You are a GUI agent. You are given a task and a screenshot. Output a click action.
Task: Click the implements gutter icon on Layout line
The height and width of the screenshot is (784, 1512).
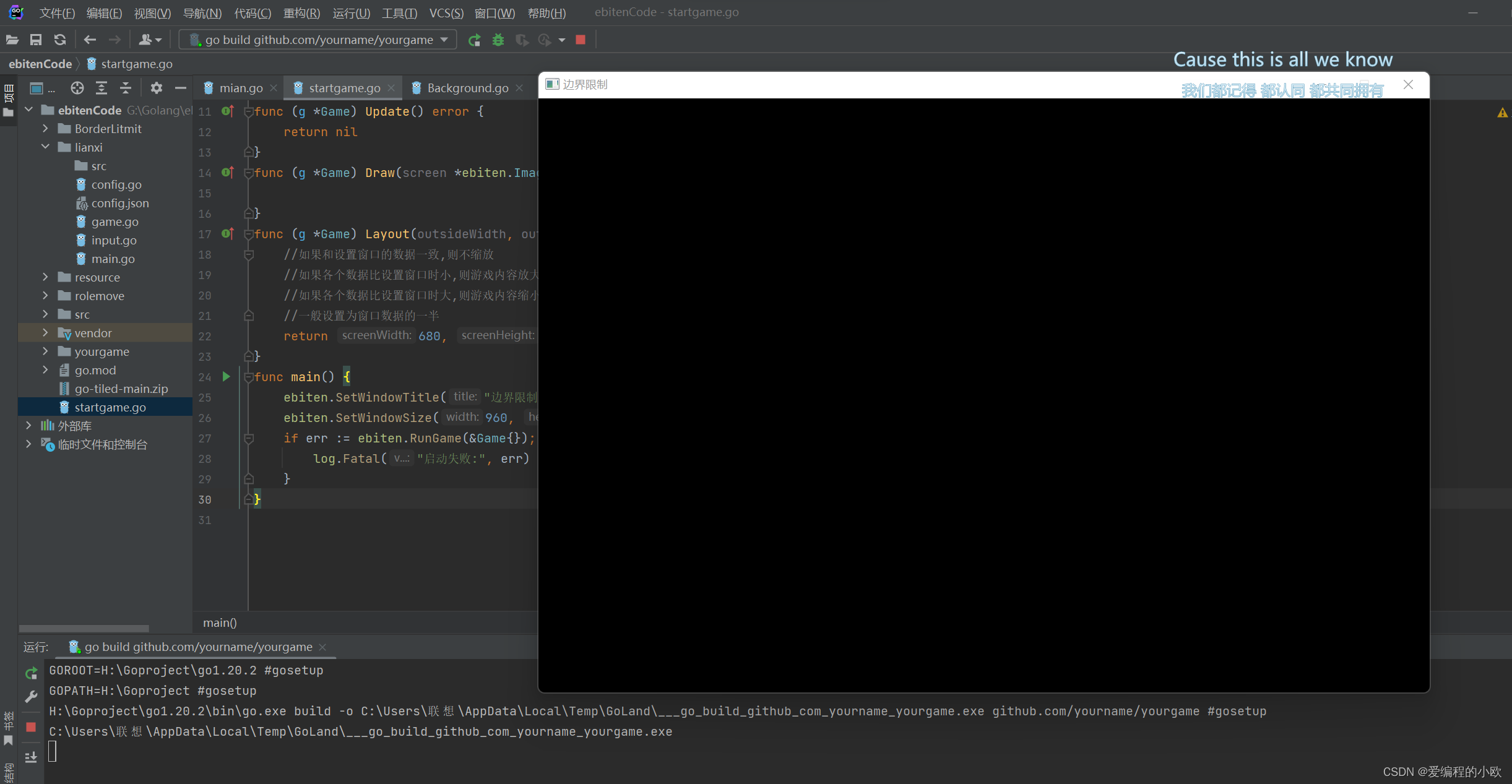point(228,234)
